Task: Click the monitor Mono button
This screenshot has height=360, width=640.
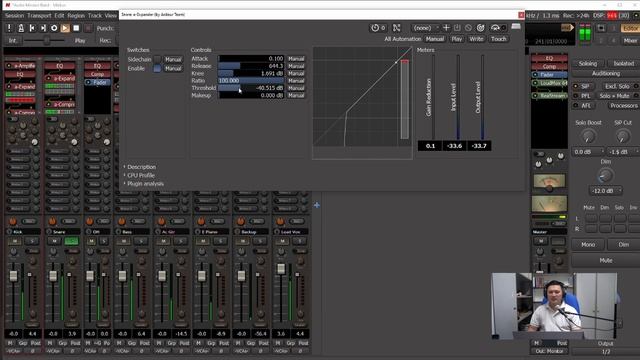Action: (588, 244)
